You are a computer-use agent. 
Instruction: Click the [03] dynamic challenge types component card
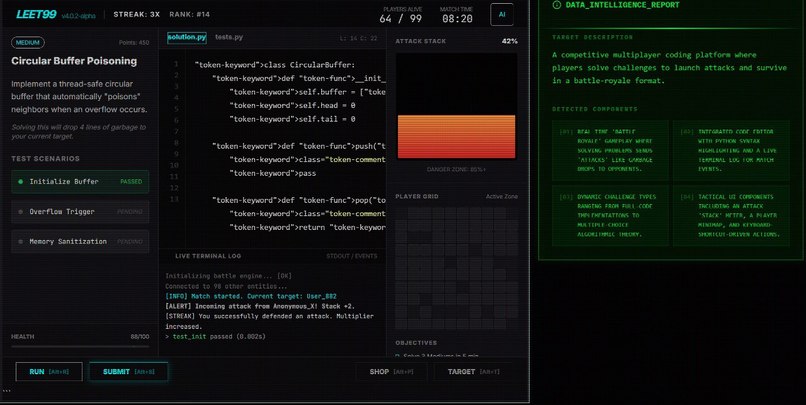coord(610,215)
